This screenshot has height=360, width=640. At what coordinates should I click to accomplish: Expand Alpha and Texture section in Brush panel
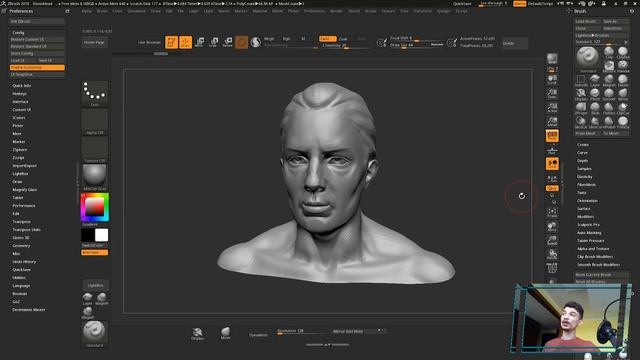pos(593,249)
